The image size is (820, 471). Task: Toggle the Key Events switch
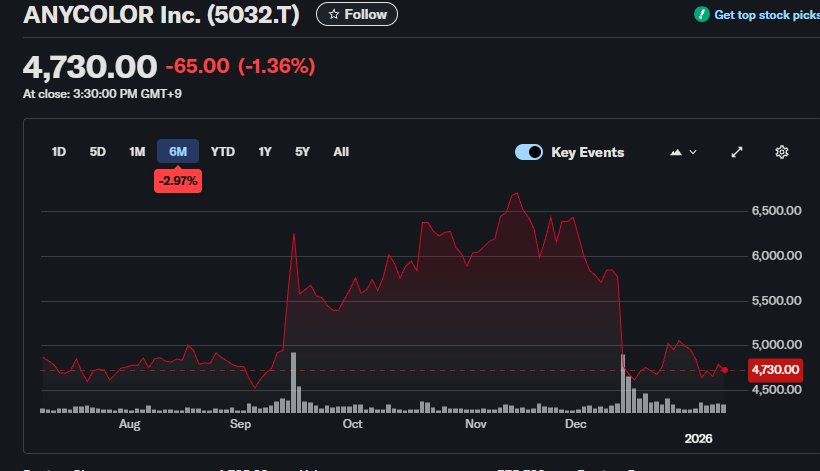point(529,152)
